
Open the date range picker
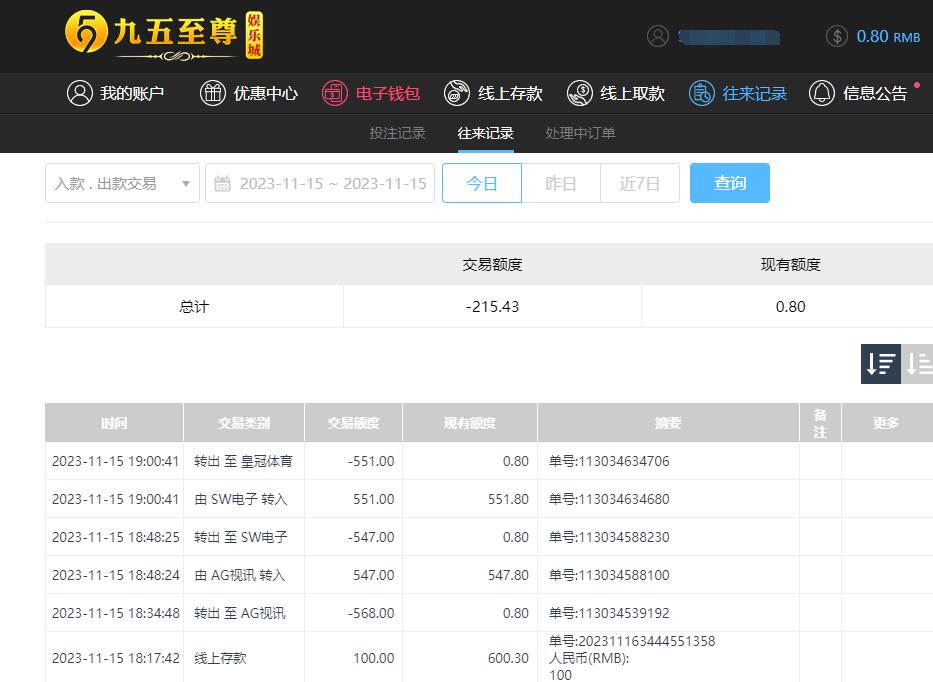click(320, 183)
